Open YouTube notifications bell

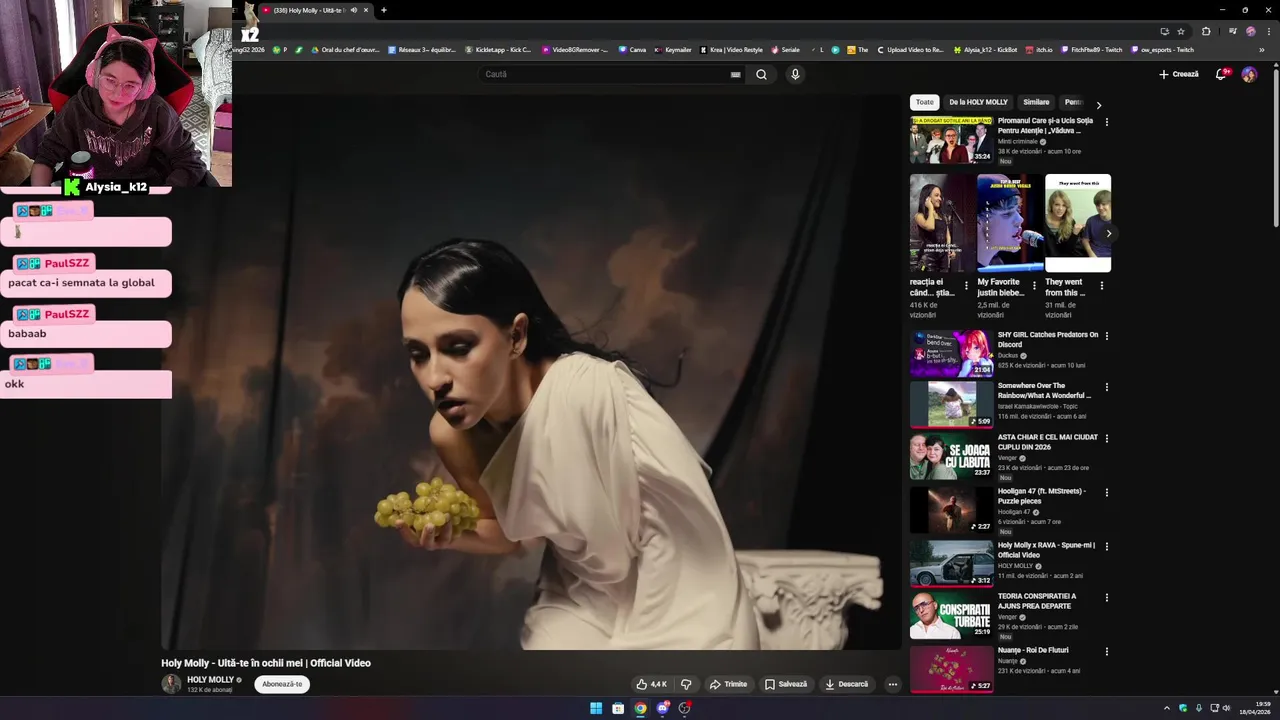(1221, 74)
